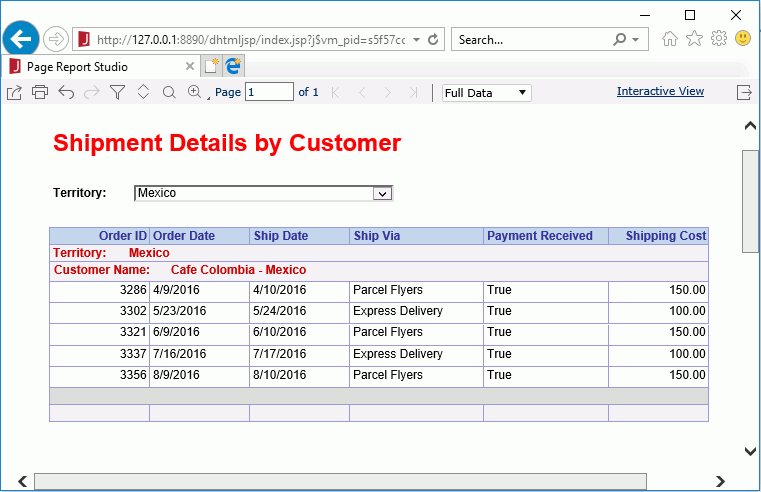The width and height of the screenshot is (761, 492).
Task: Go to last page navigation icon
Action: tap(414, 92)
